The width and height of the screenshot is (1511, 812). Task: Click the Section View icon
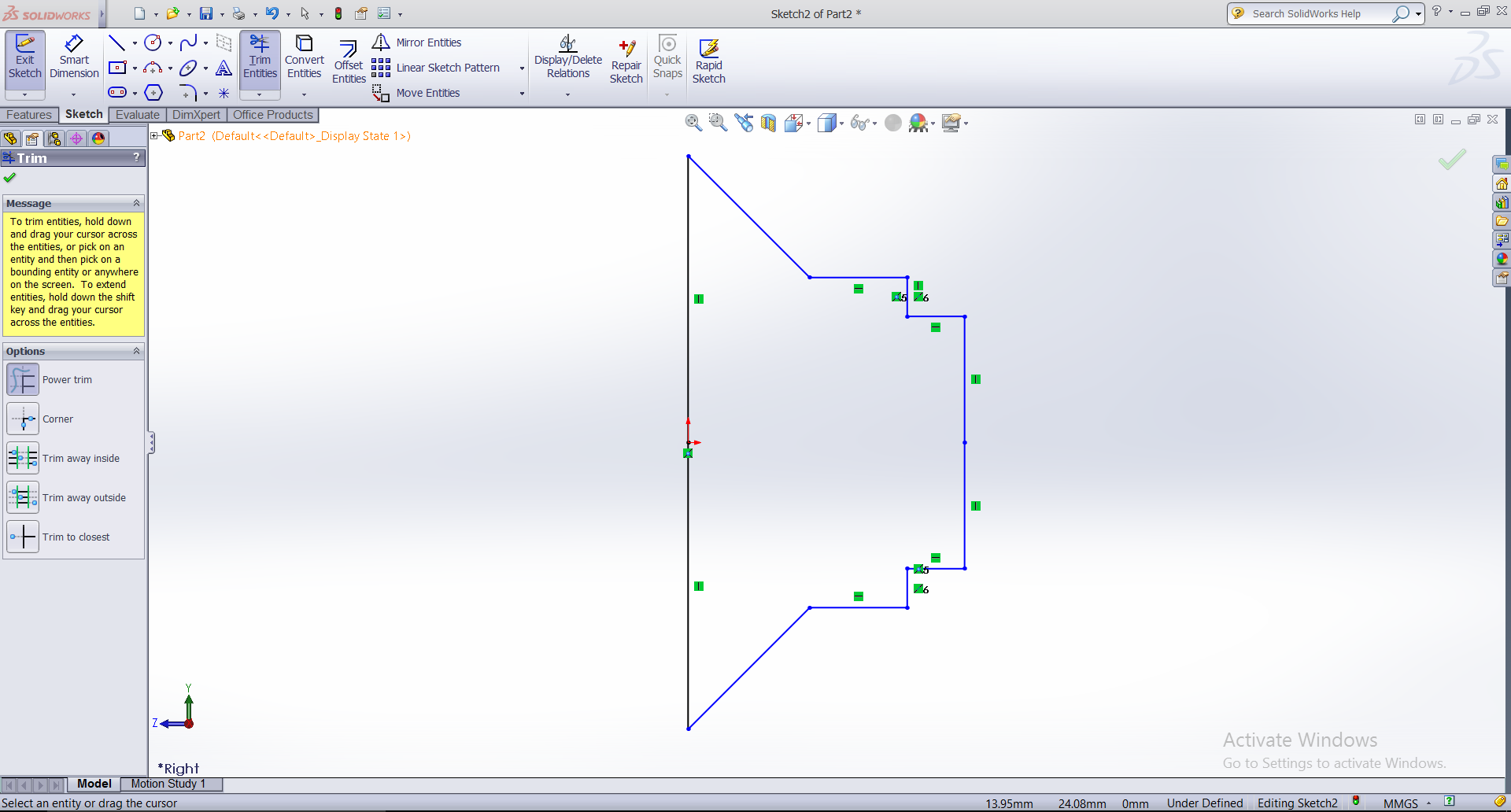pos(768,122)
